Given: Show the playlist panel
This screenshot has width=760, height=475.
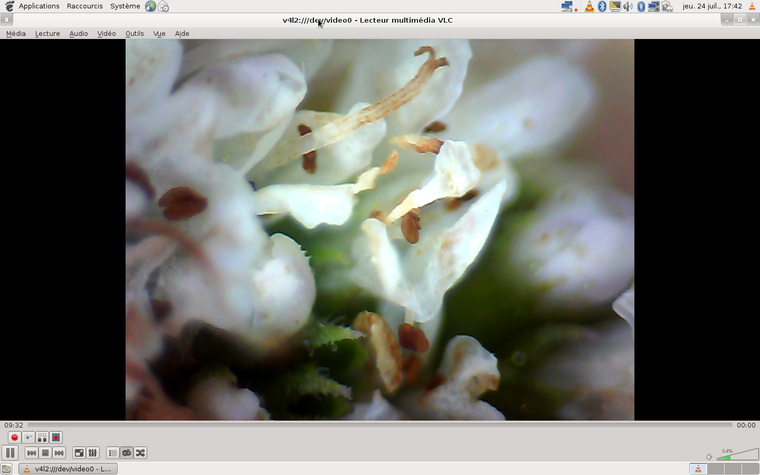Looking at the screenshot, I should click(112, 453).
